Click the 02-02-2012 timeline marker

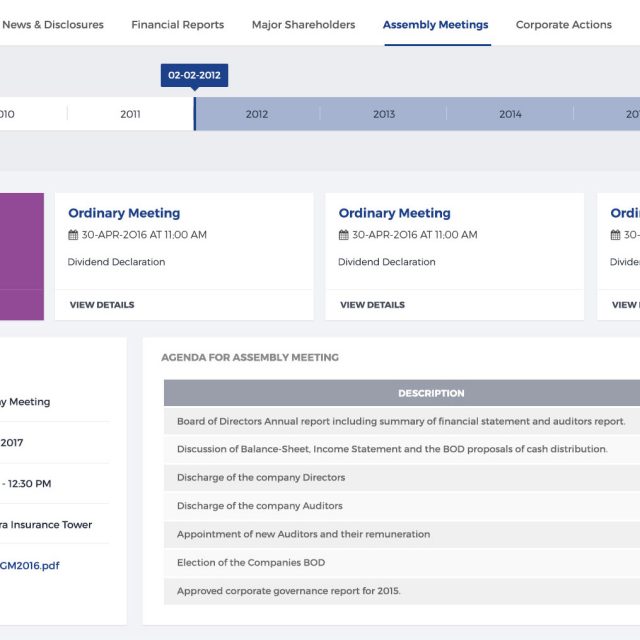pos(194,75)
